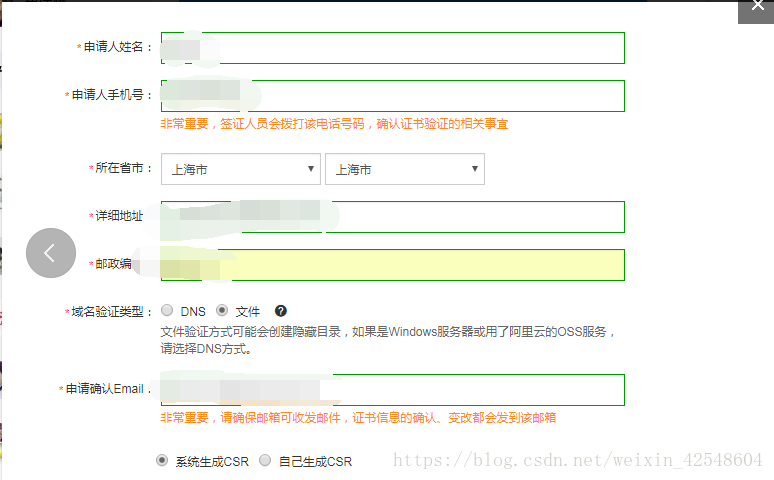Select the DNS verification radio button
The width and height of the screenshot is (774, 480).
tap(167, 310)
